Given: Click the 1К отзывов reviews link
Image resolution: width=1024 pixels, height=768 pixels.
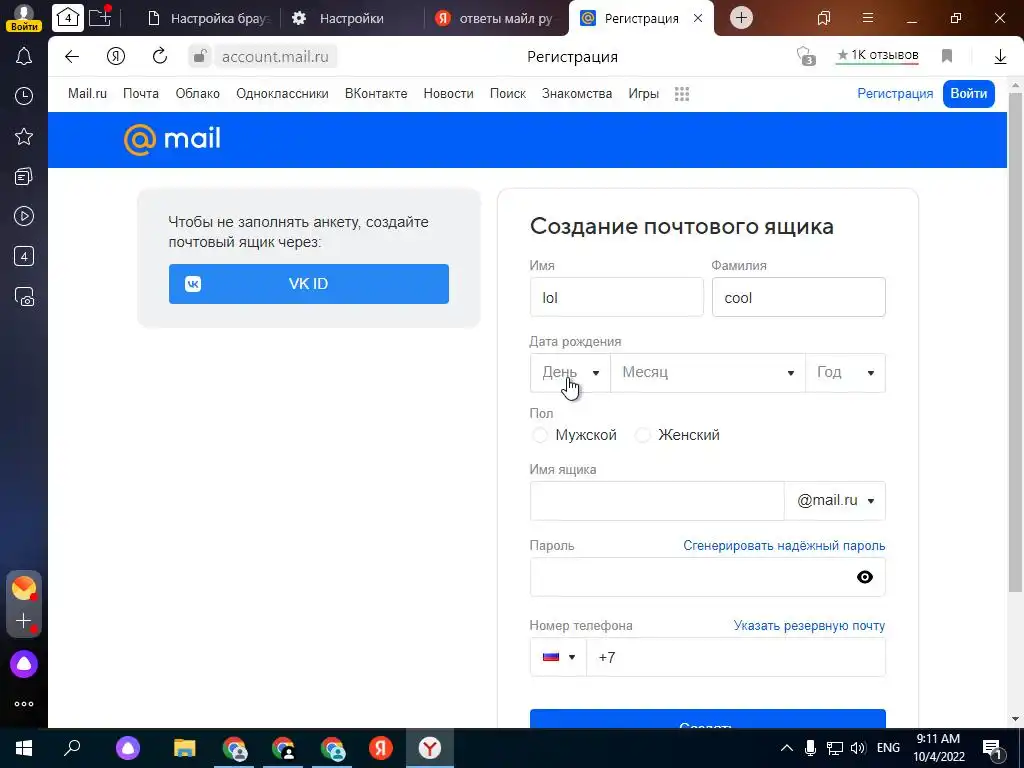Looking at the screenshot, I should click(878, 56).
